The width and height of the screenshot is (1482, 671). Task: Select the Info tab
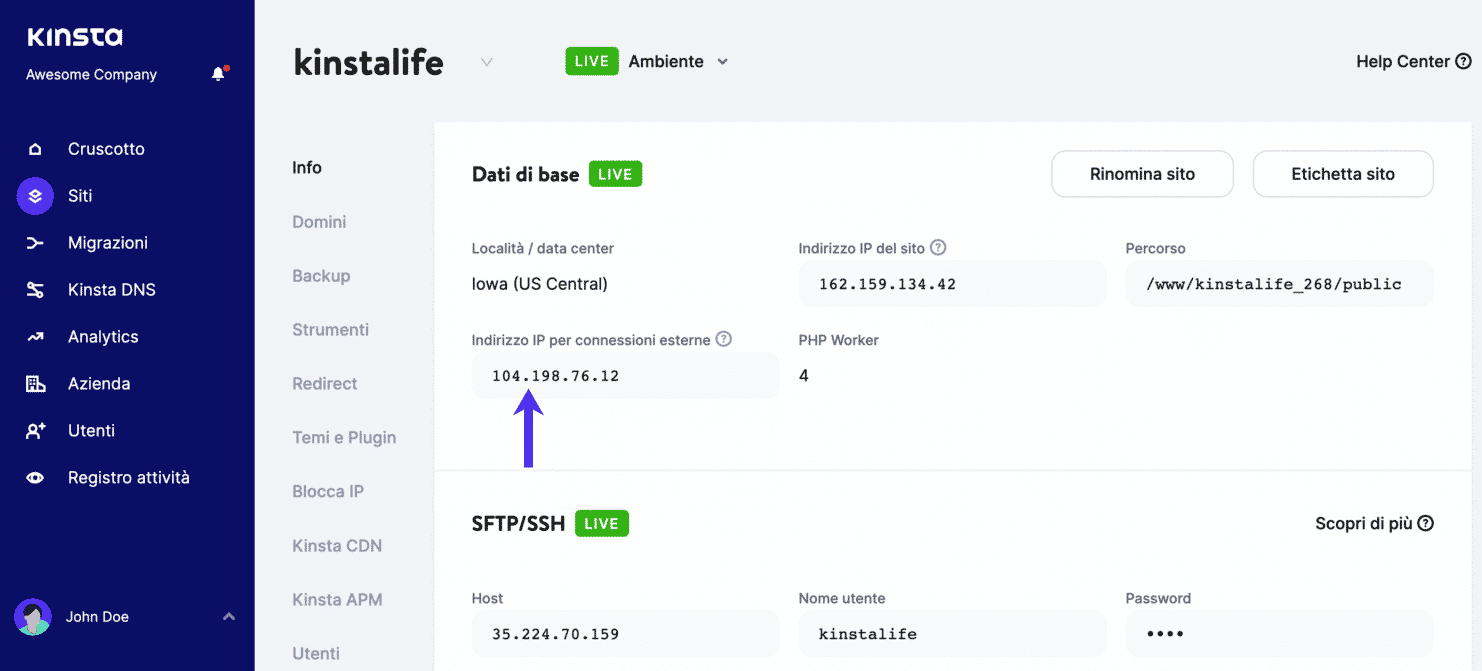tap(307, 168)
